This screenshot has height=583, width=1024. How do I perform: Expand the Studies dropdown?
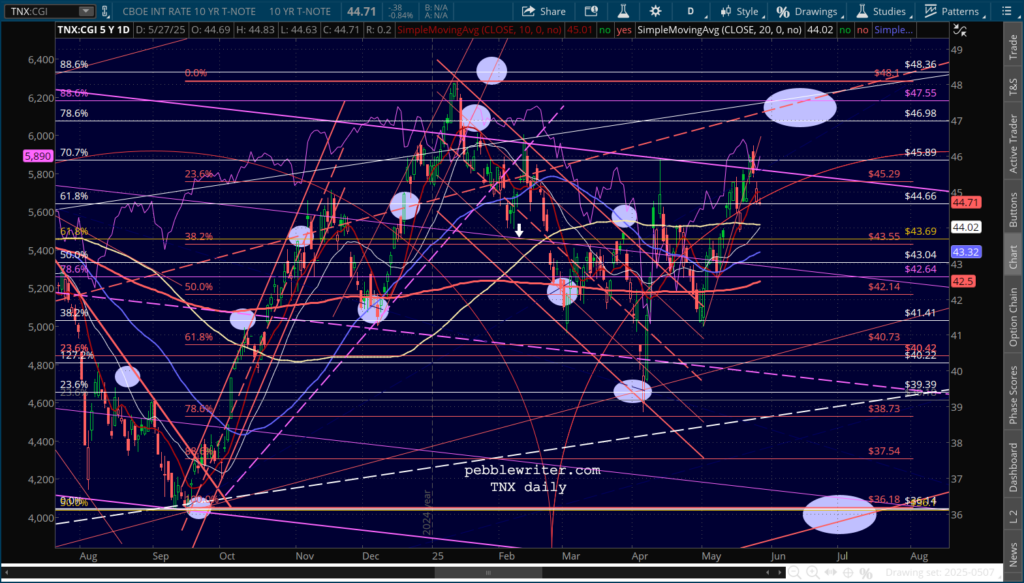click(x=883, y=12)
